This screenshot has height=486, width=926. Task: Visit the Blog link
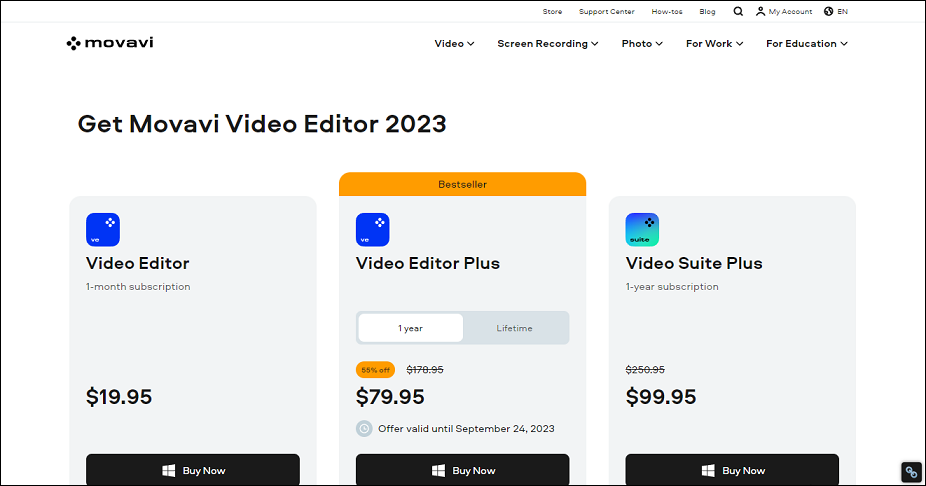coord(707,11)
